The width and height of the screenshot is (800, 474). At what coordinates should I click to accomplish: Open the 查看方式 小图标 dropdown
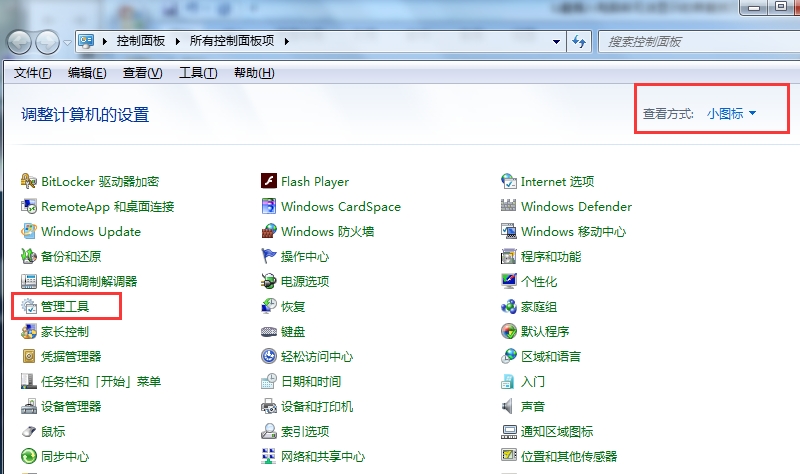(731, 114)
